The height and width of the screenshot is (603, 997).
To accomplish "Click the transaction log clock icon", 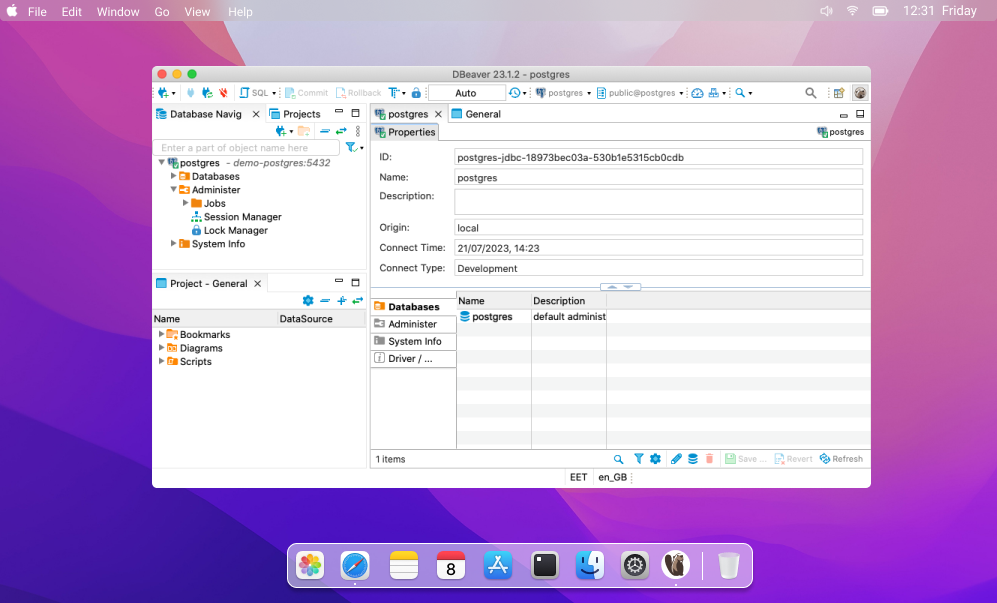I will [x=514, y=93].
